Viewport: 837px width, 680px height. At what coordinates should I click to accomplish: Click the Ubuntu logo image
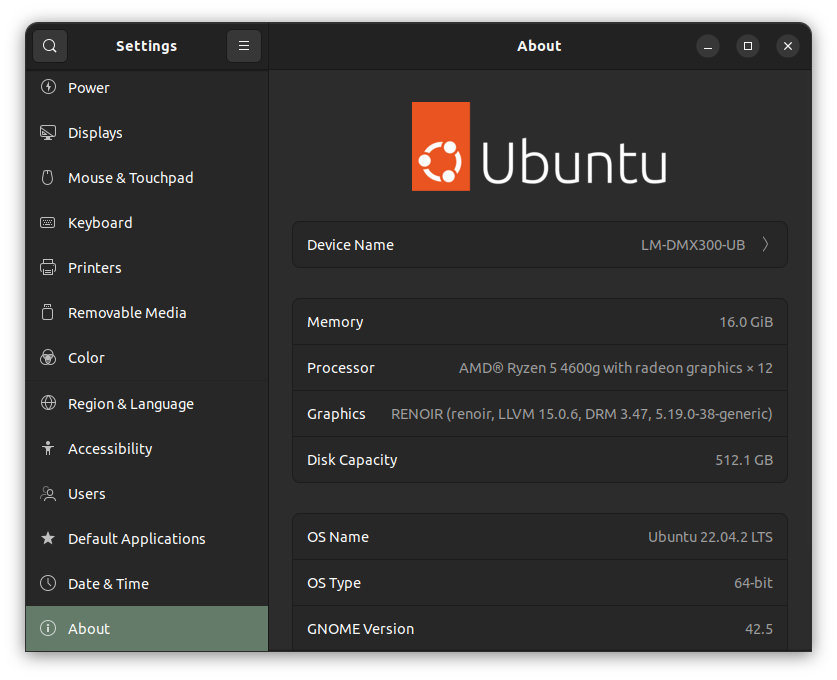click(539, 146)
